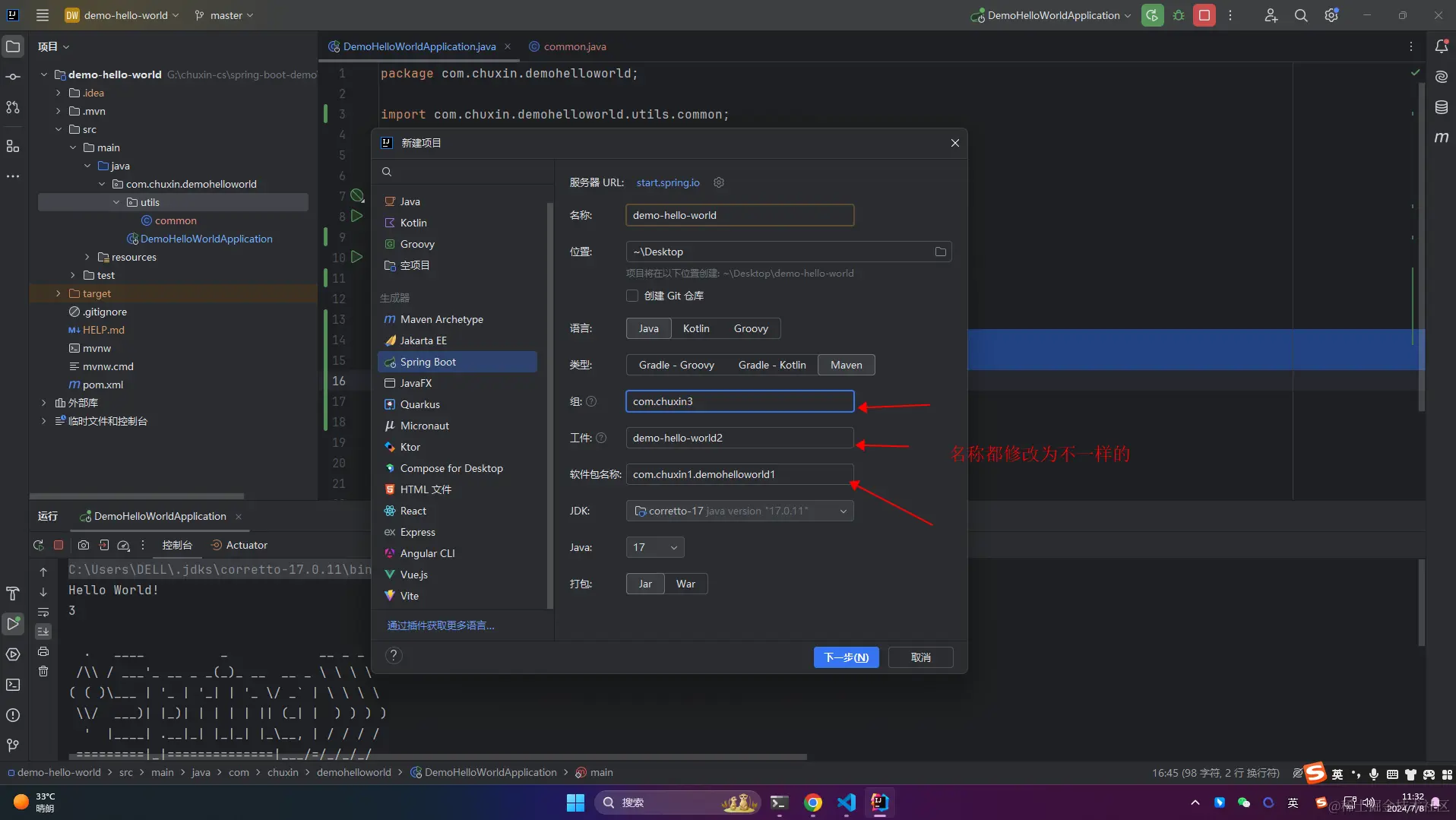Expand the .idea folder
Image resolution: width=1456 pixels, height=820 pixels.
coord(59,93)
